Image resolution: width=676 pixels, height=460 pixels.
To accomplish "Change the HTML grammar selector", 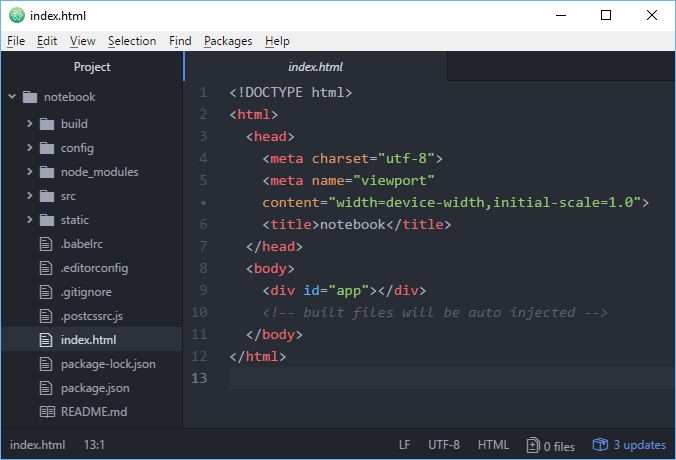I will coord(493,445).
